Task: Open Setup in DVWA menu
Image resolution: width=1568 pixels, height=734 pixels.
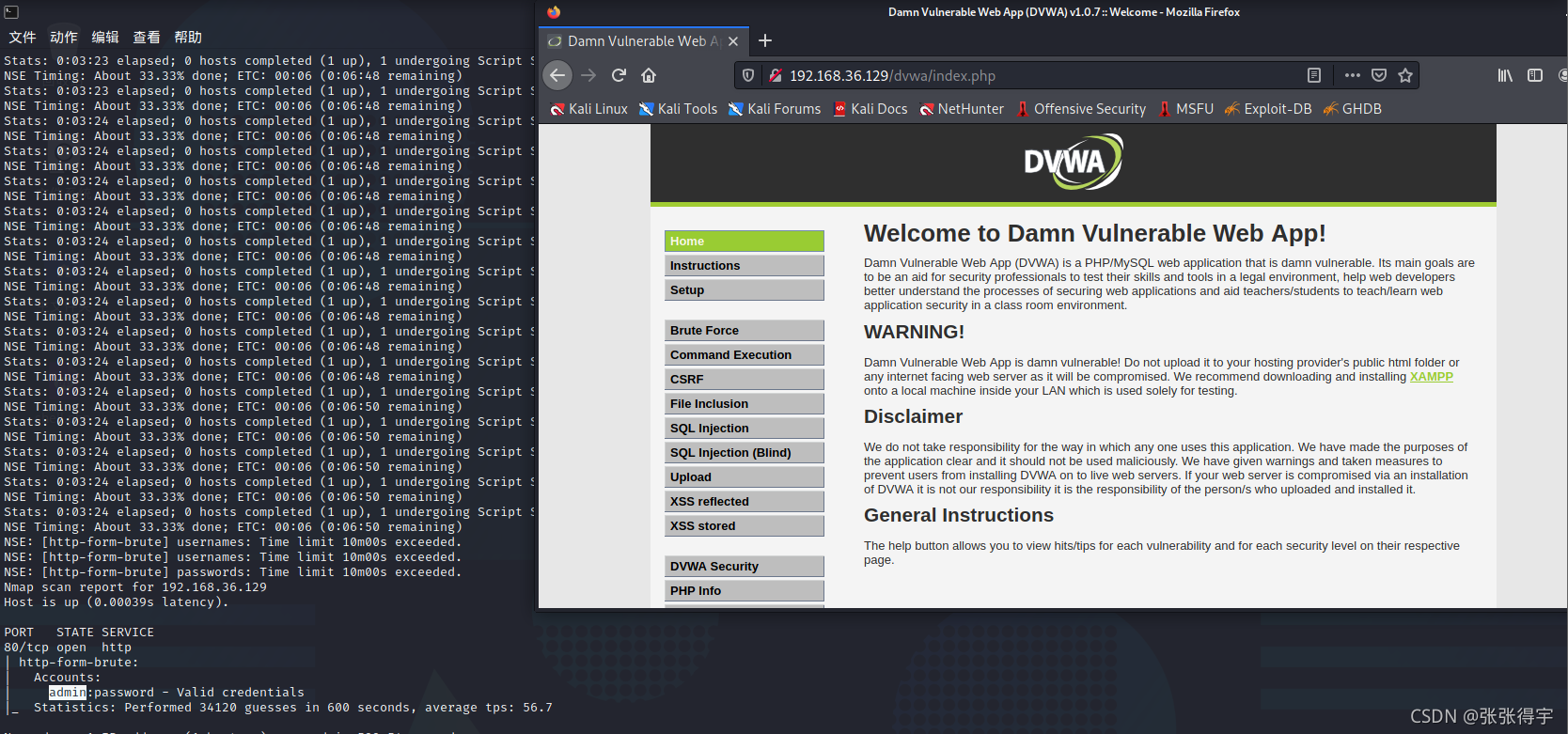Action: click(x=745, y=290)
